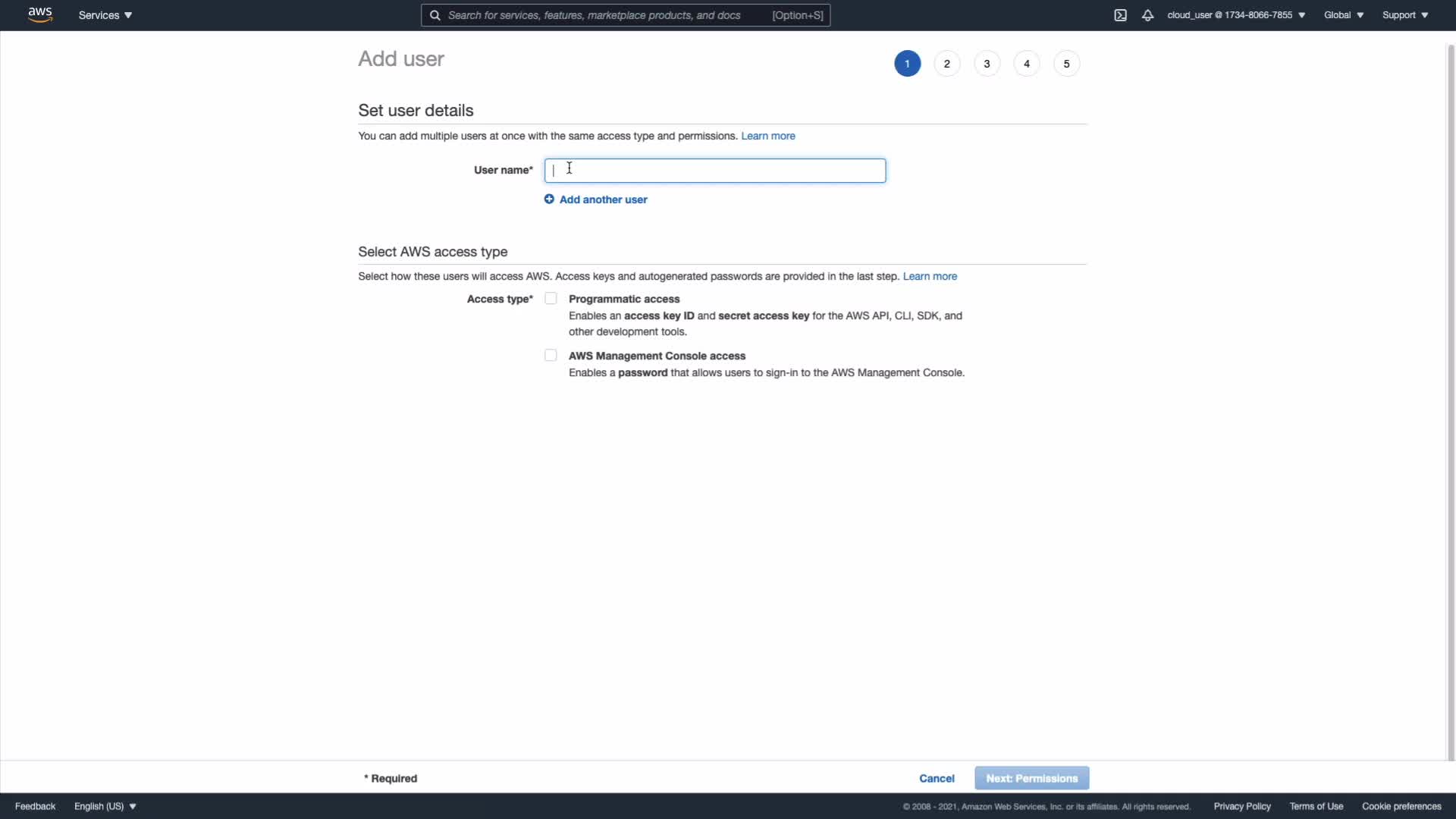Click the User name input field
This screenshot has width=1456, height=819.
tap(714, 171)
